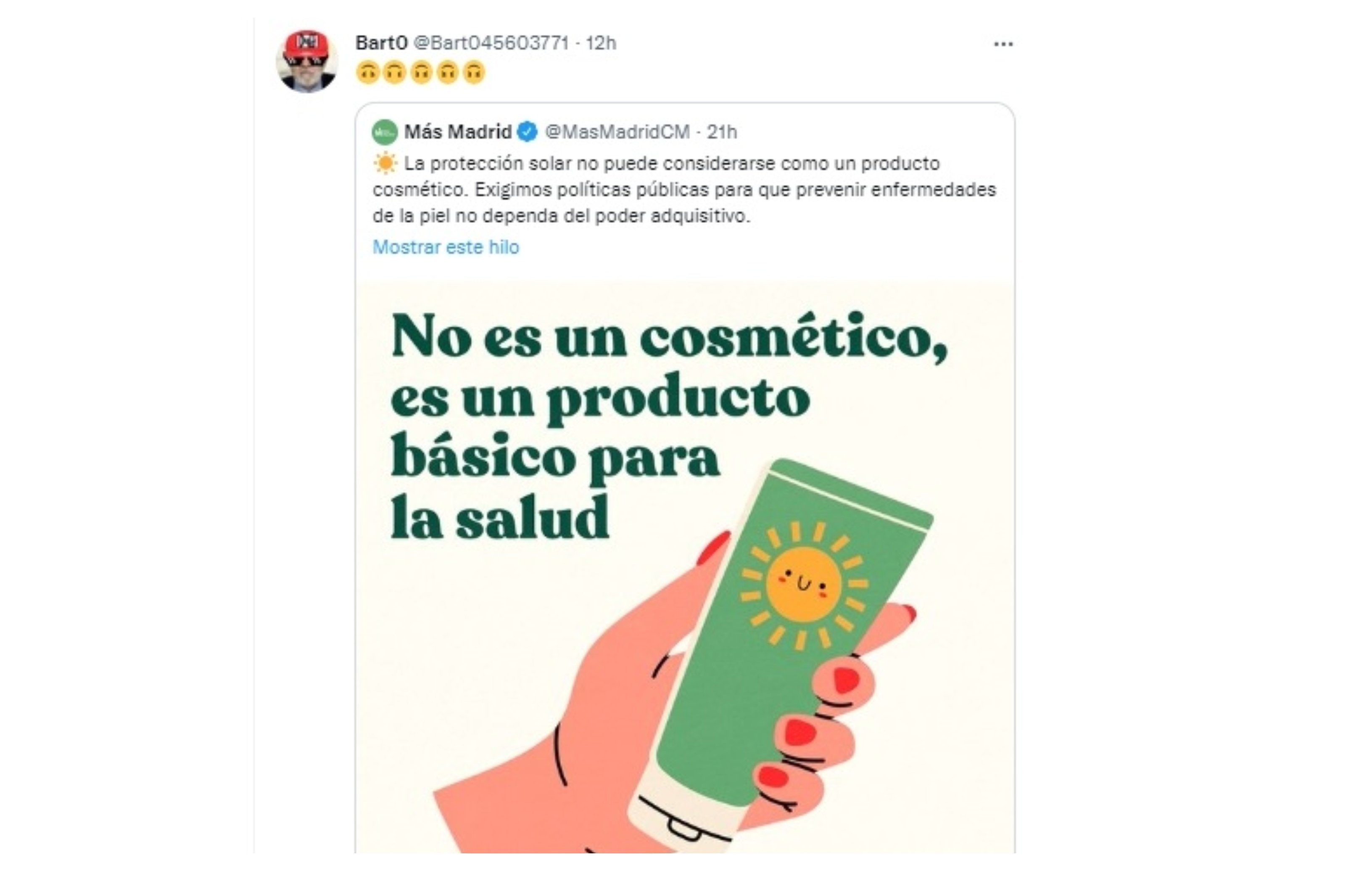Open the @MasMadridCM handle
The height and width of the screenshot is (871, 1372).
pos(617,132)
